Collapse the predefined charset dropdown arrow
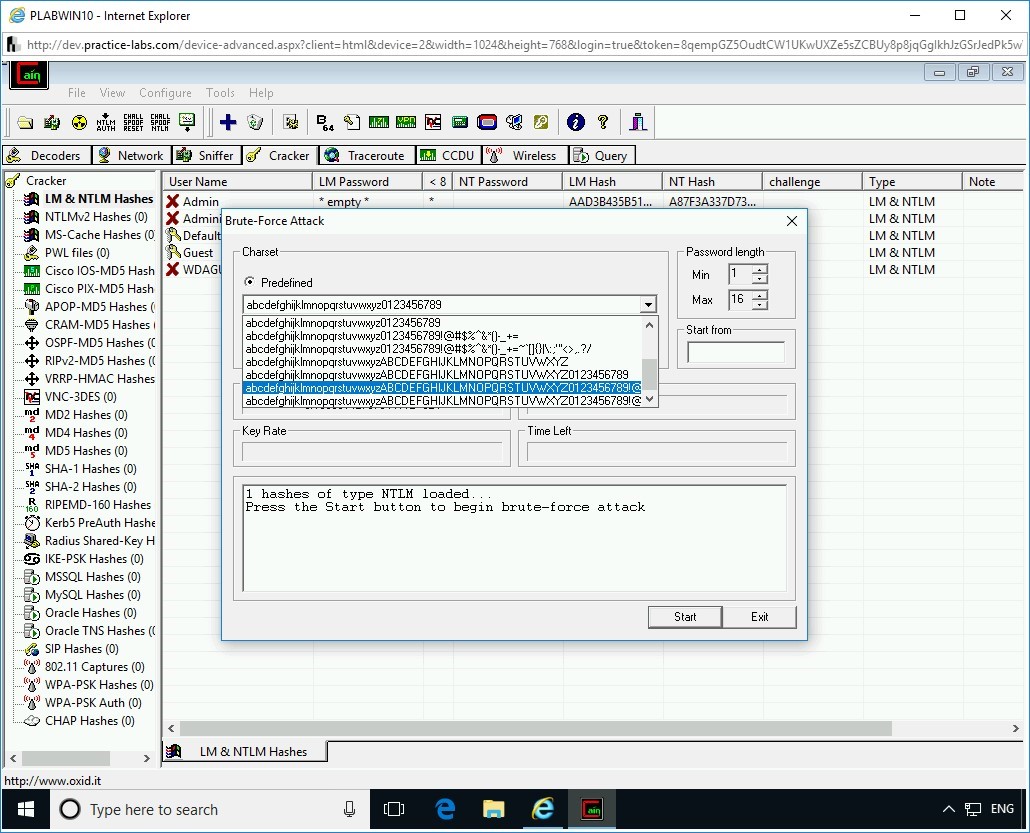Image resolution: width=1030 pixels, height=833 pixels. coord(648,305)
